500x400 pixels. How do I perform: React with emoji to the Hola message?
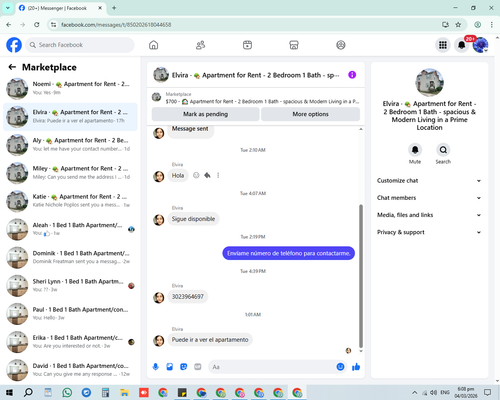point(196,175)
